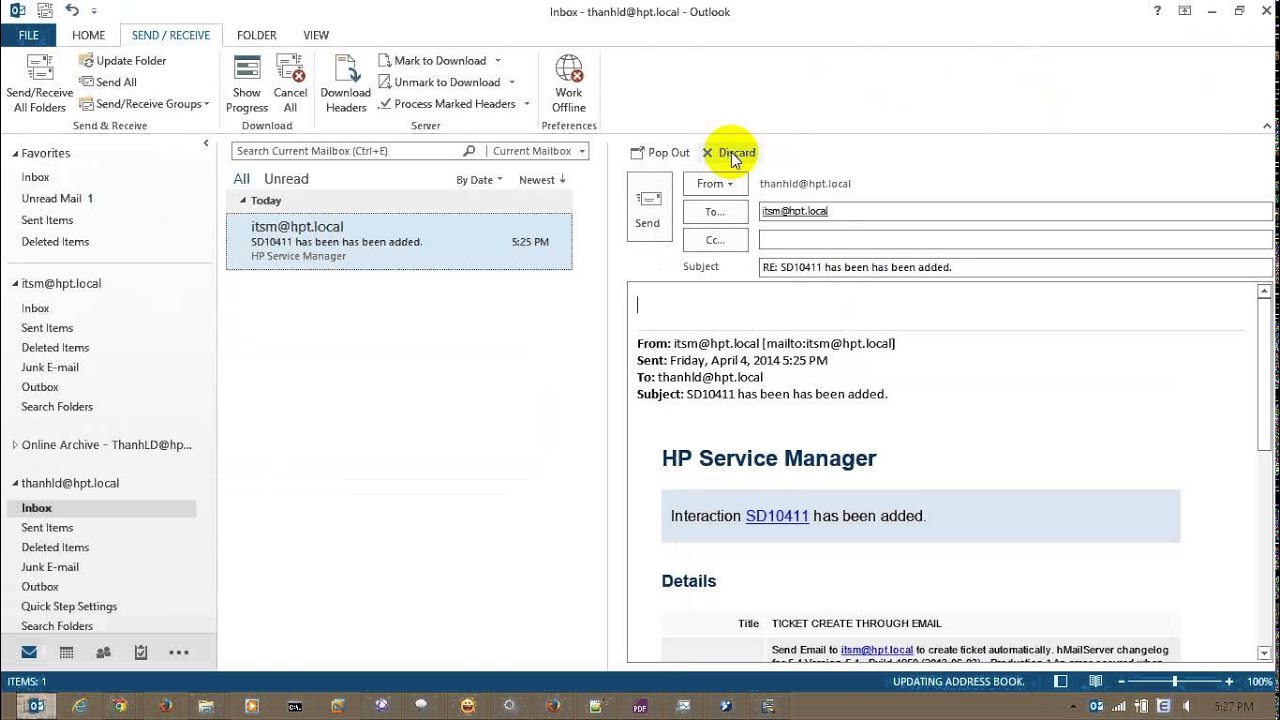
Task: Click the zoom in plus button
Action: click(x=1230, y=681)
